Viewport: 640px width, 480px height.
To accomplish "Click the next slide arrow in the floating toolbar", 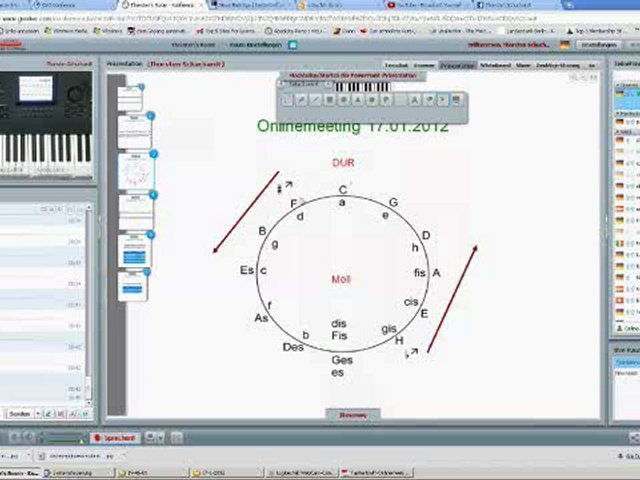I will coord(442,100).
